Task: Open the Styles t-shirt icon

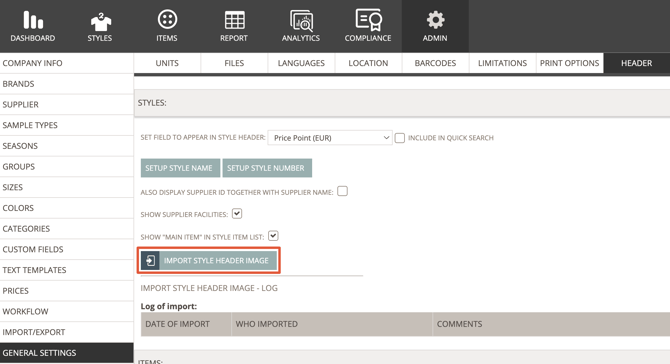Action: coord(100,21)
